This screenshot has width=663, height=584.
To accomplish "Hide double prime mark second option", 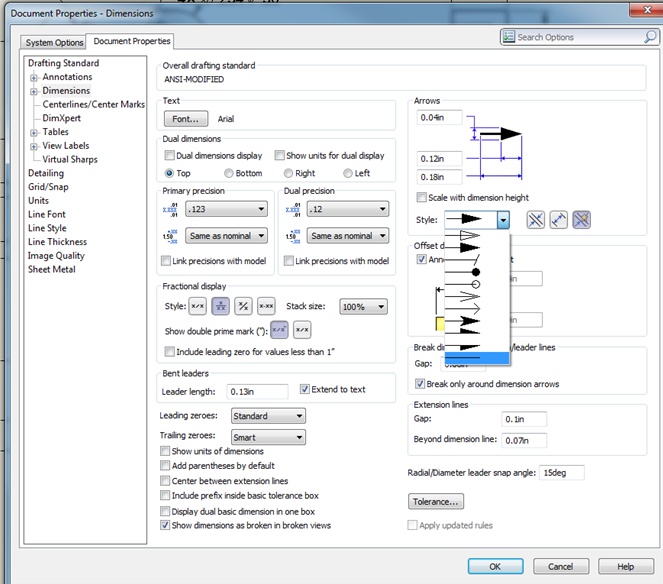I will (302, 330).
